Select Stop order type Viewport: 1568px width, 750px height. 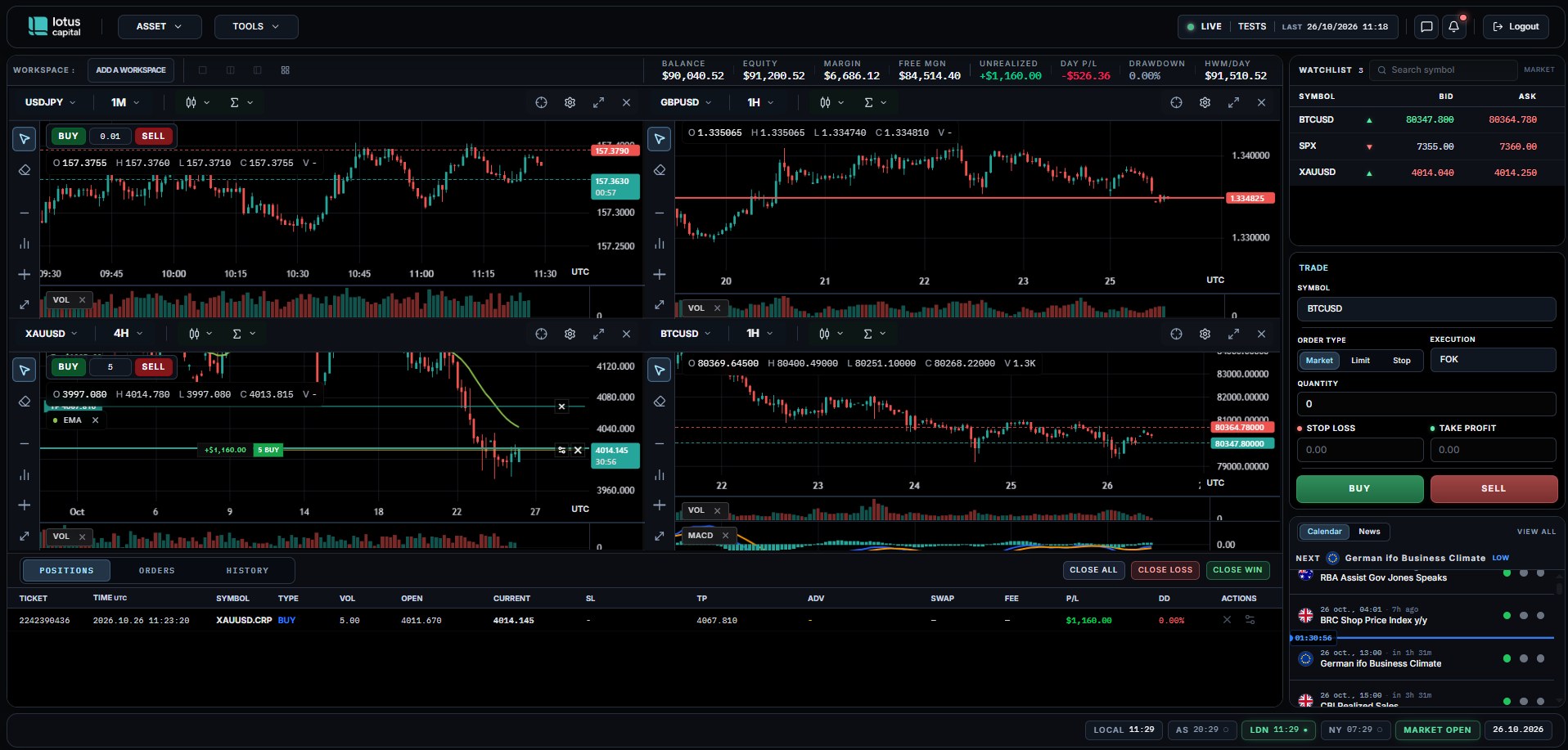(x=1402, y=361)
